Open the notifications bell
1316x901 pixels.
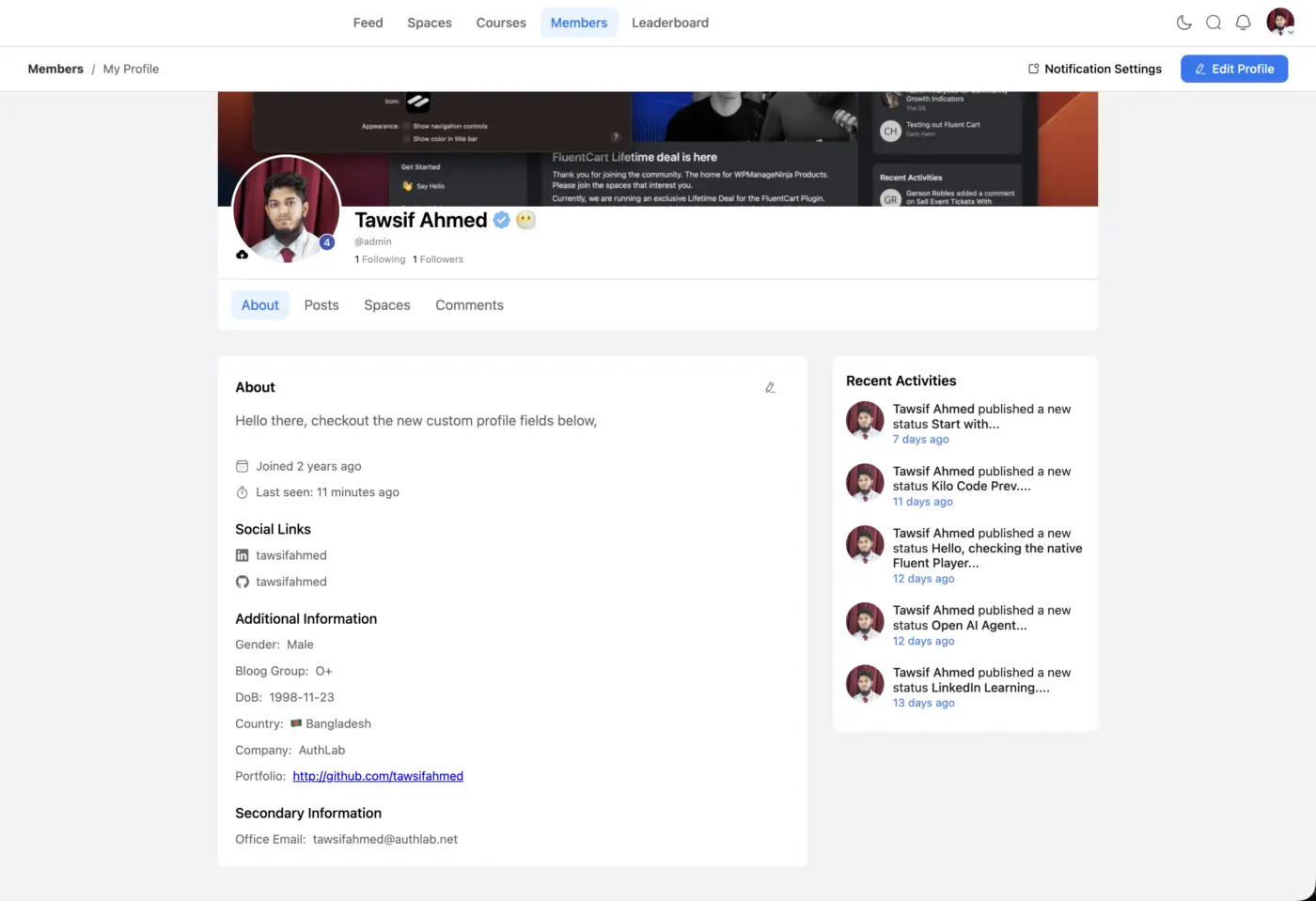[1243, 23]
